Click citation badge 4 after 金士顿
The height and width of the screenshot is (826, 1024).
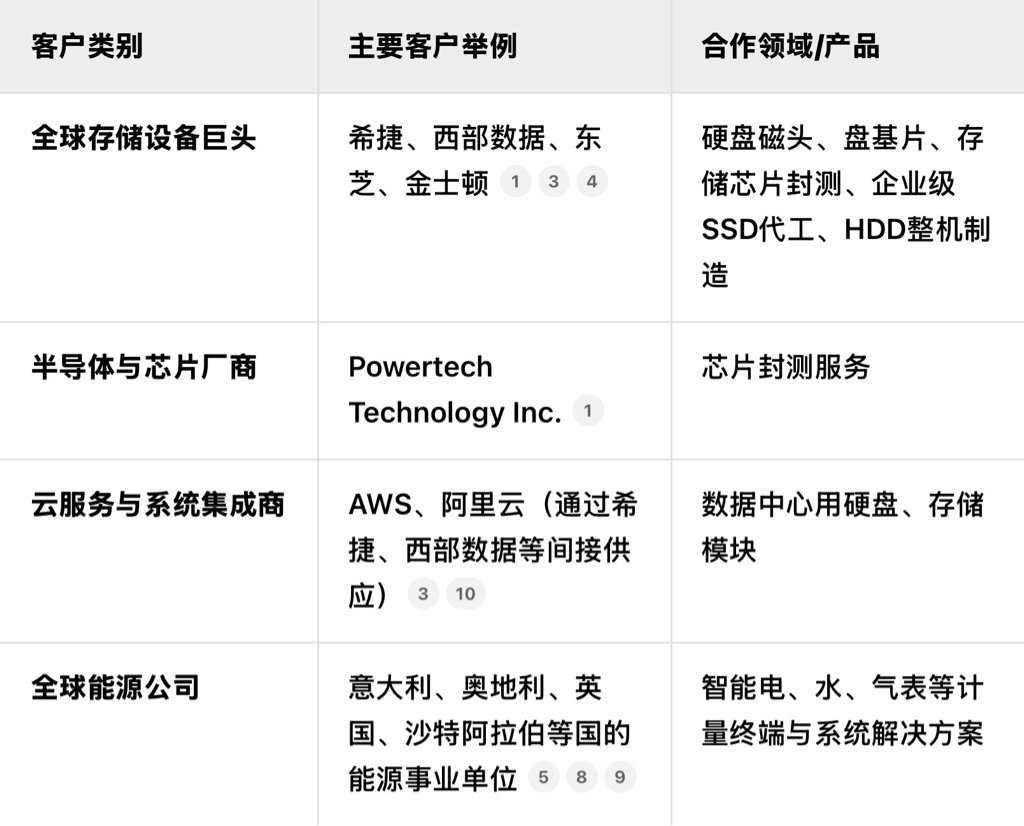[592, 182]
